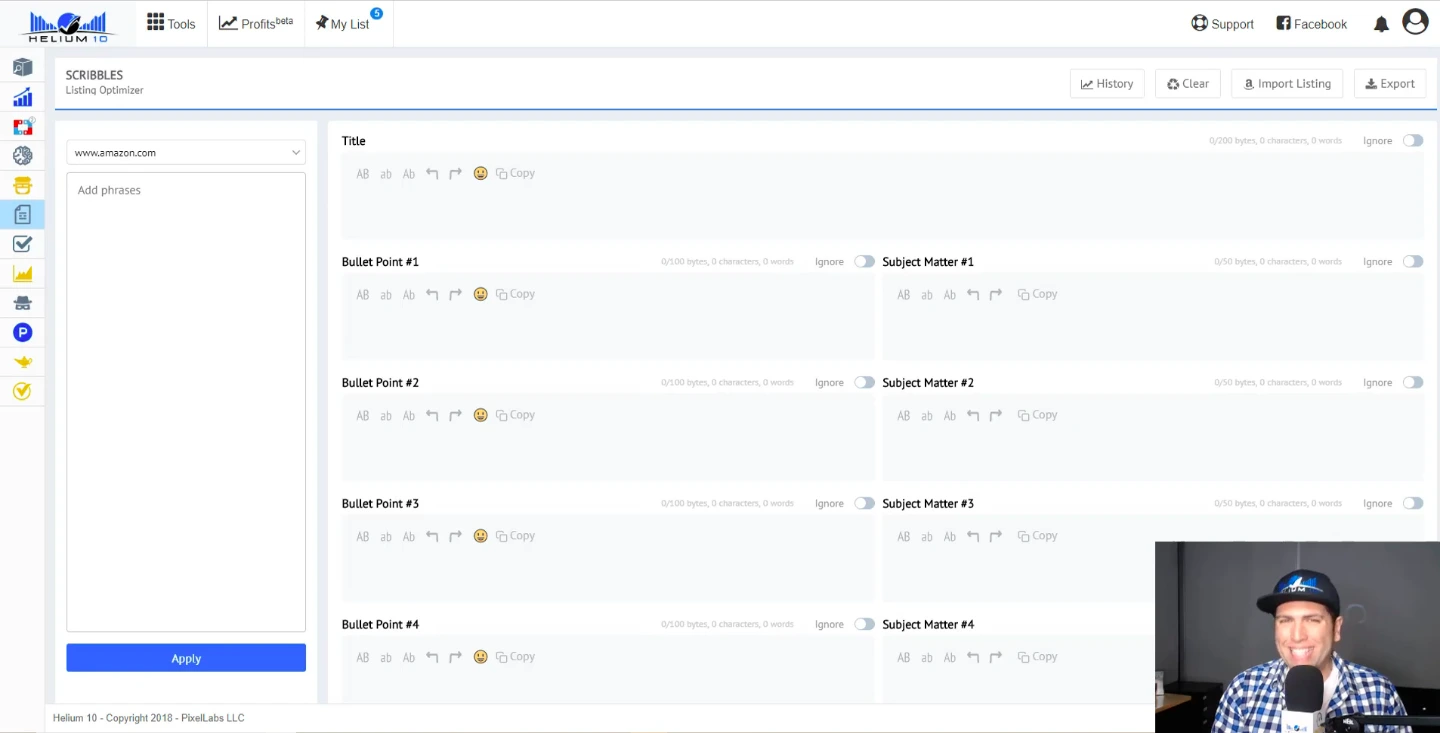Open the Profits beta tab
Image resolution: width=1440 pixels, height=733 pixels.
256,24
